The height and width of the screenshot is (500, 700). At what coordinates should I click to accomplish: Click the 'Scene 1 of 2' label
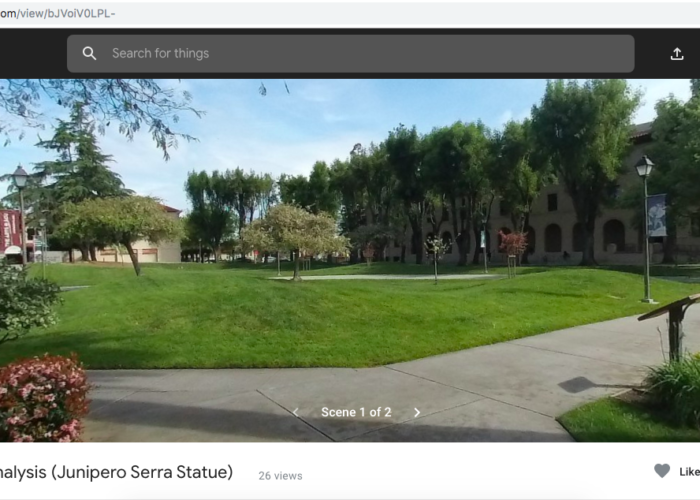(356, 412)
